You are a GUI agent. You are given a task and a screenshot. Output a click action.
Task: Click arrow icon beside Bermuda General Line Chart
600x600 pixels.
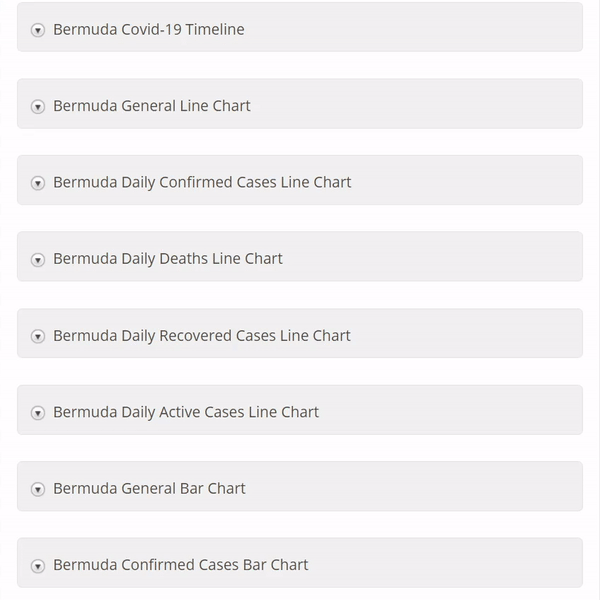38,107
